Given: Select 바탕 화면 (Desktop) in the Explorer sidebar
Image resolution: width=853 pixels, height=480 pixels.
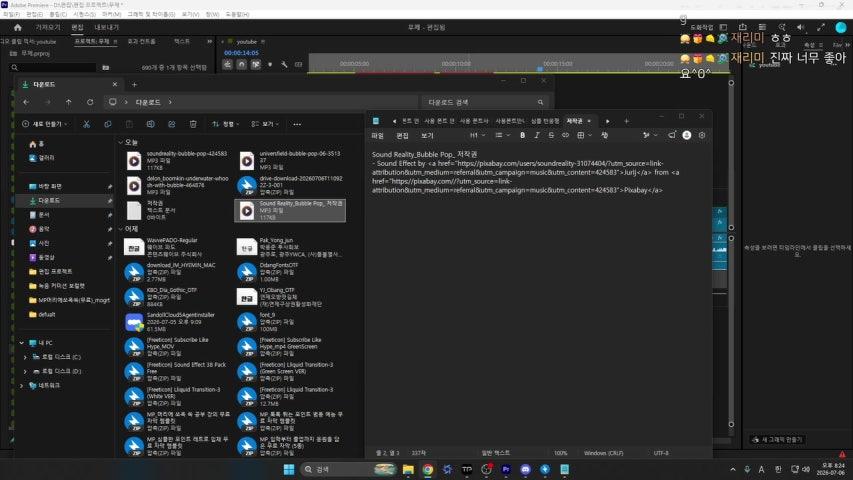Looking at the screenshot, I should point(50,186).
